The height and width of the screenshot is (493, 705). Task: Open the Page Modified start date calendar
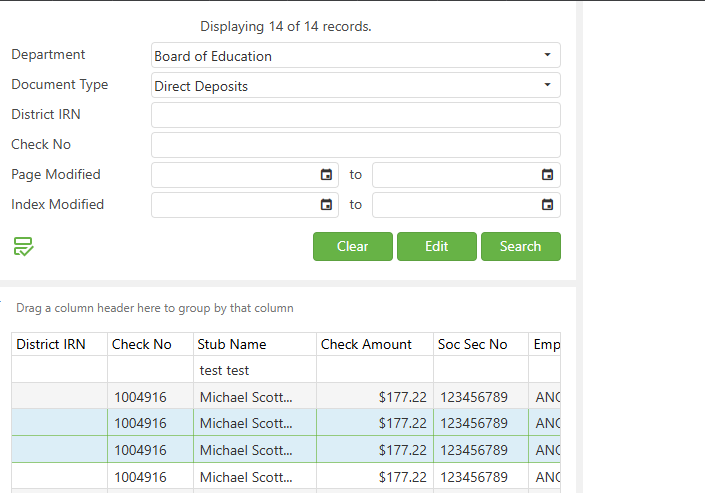(326, 175)
